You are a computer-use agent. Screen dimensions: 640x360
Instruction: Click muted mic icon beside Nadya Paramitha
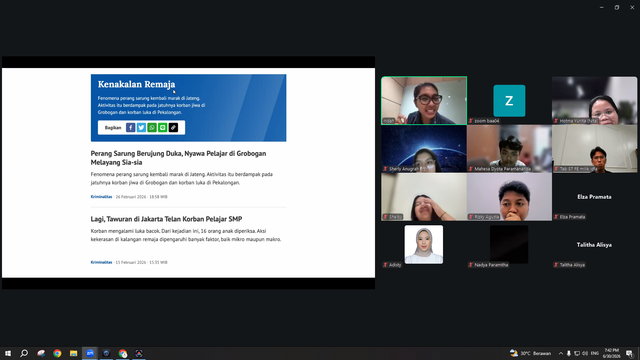[471, 265]
